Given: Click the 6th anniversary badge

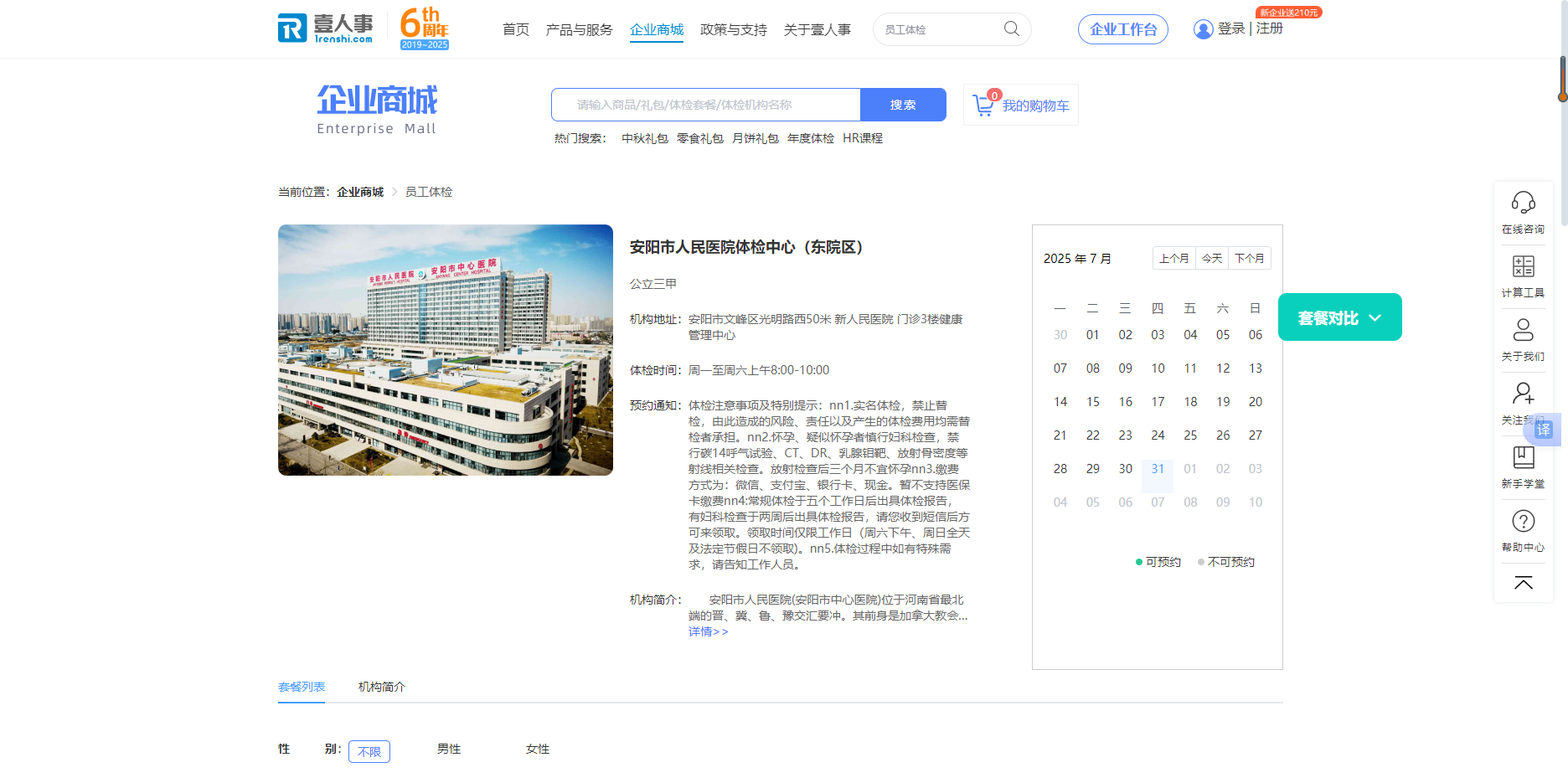Looking at the screenshot, I should pyautogui.click(x=425, y=28).
